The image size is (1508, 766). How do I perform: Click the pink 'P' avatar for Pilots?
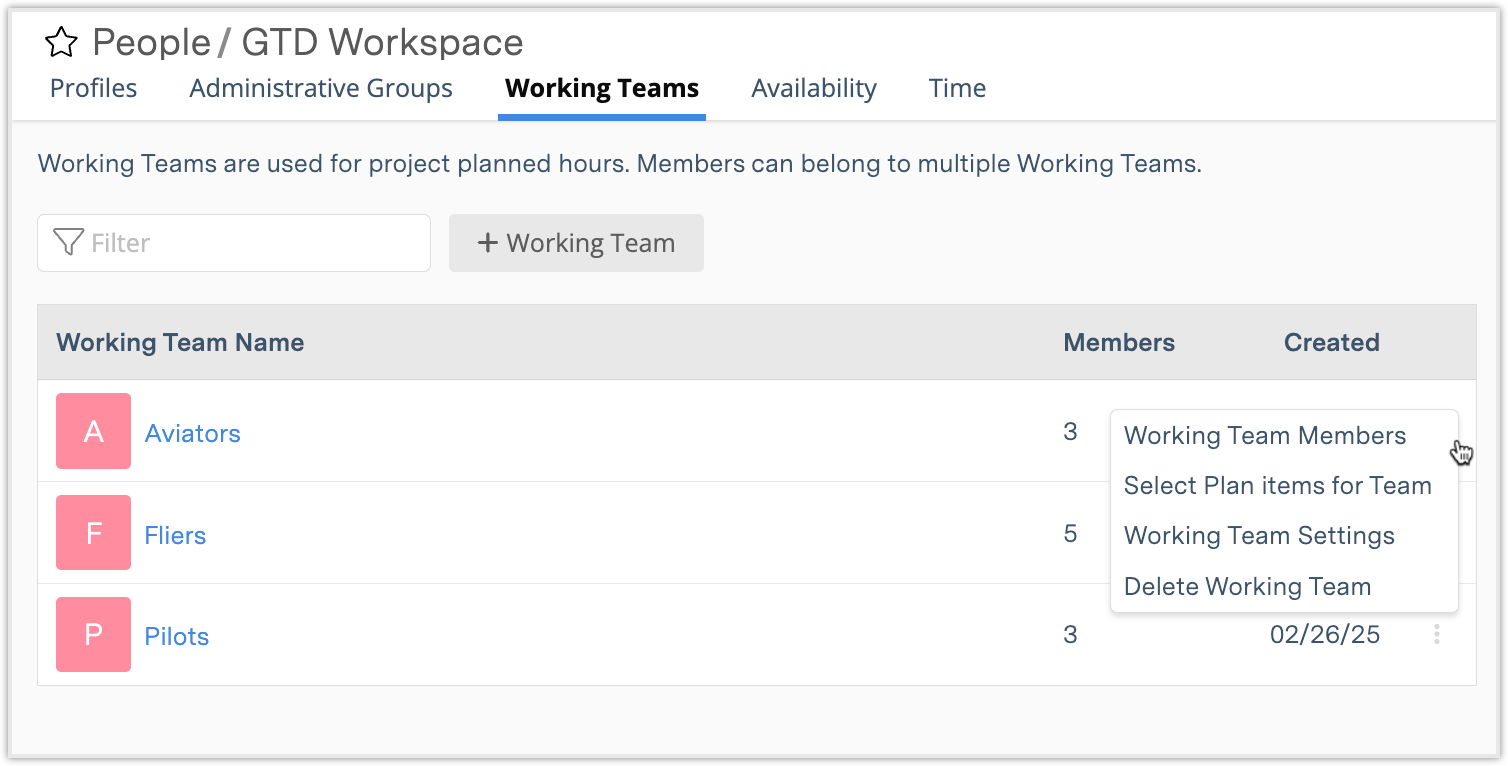point(93,635)
